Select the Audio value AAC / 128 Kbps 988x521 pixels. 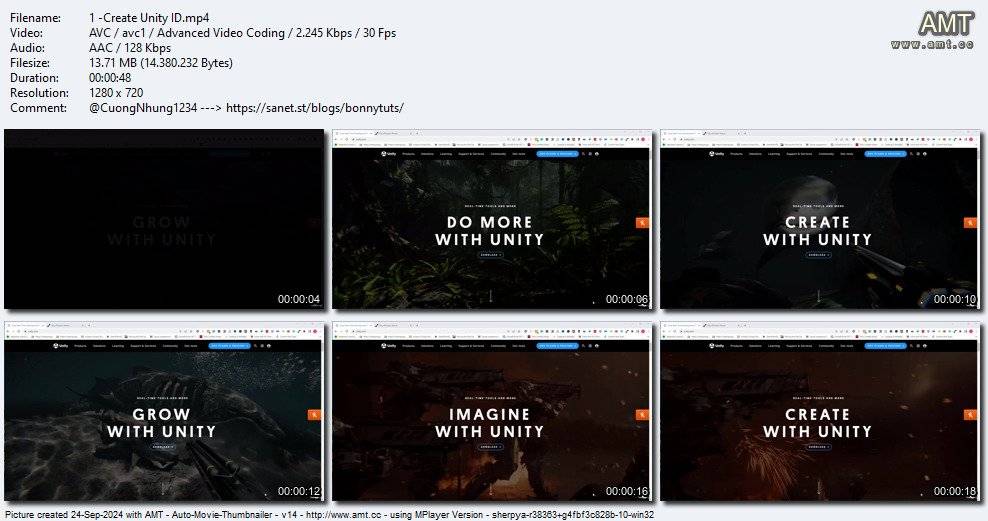click(130, 48)
